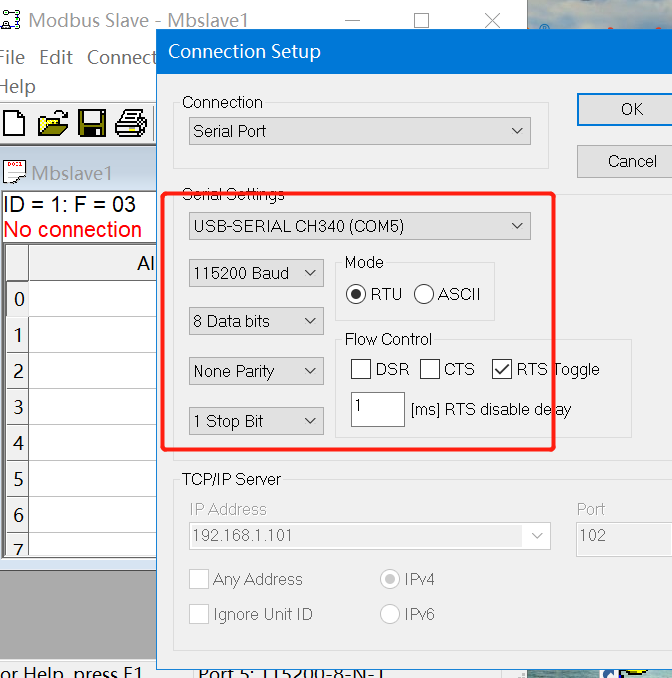Click the Save floppy disk icon
The width and height of the screenshot is (672, 678).
point(92,123)
